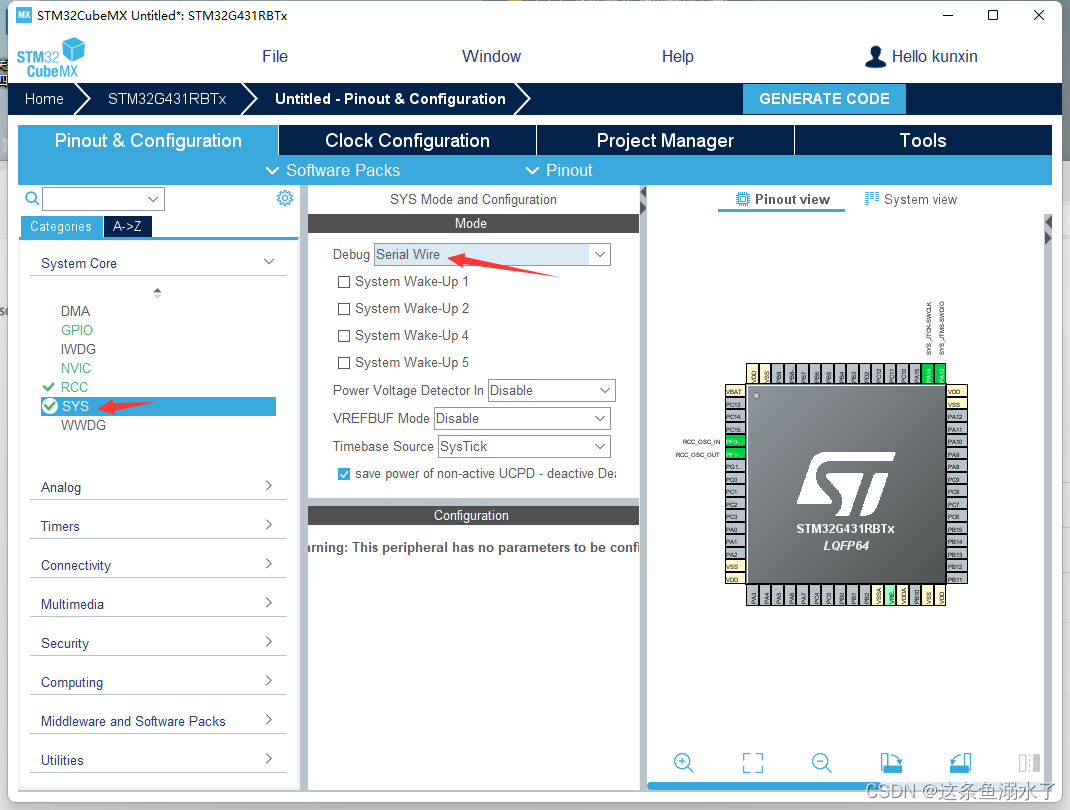Rotate the chip counter-clockwise using toolbar icon

pyautogui.click(x=960, y=762)
